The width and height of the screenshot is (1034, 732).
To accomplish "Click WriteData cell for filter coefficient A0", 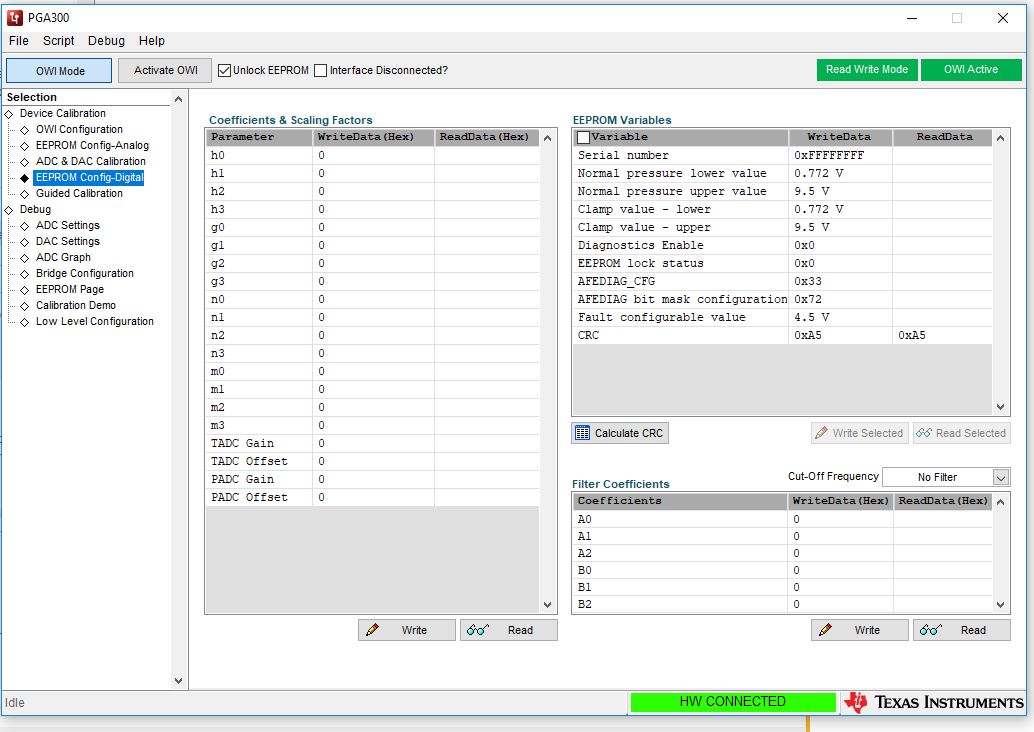I will point(841,520).
